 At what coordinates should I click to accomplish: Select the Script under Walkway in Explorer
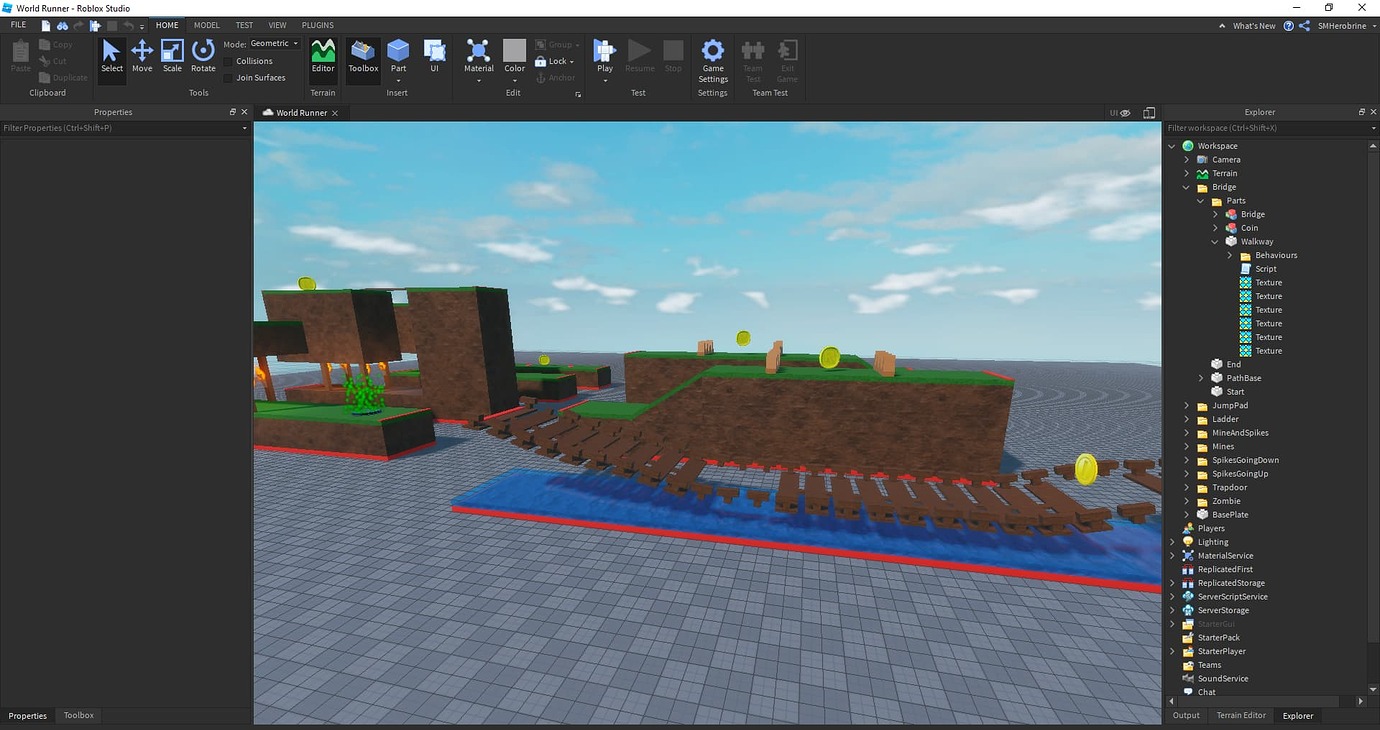click(1267, 268)
